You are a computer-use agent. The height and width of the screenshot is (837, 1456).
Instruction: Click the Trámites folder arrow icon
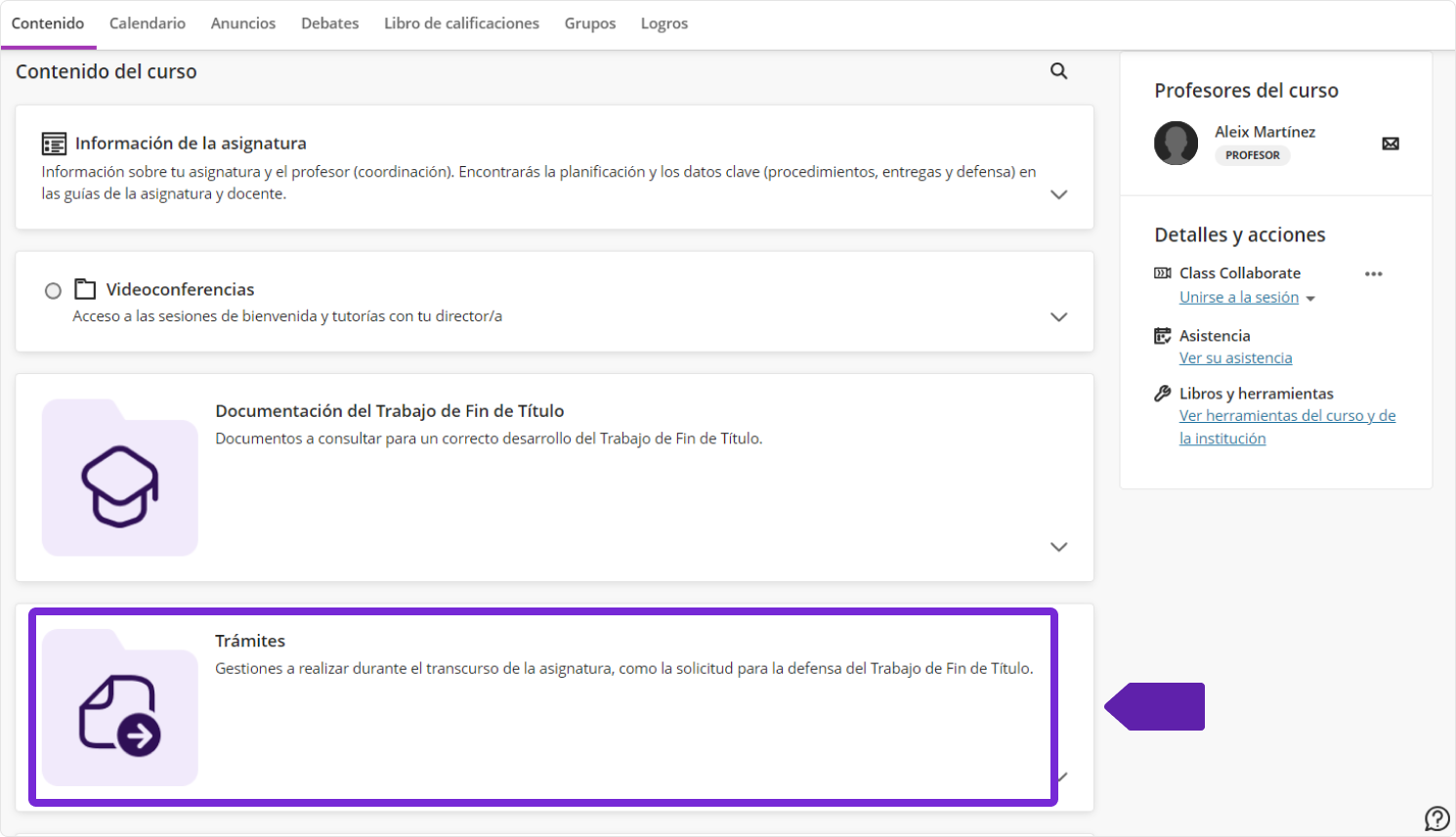click(120, 708)
